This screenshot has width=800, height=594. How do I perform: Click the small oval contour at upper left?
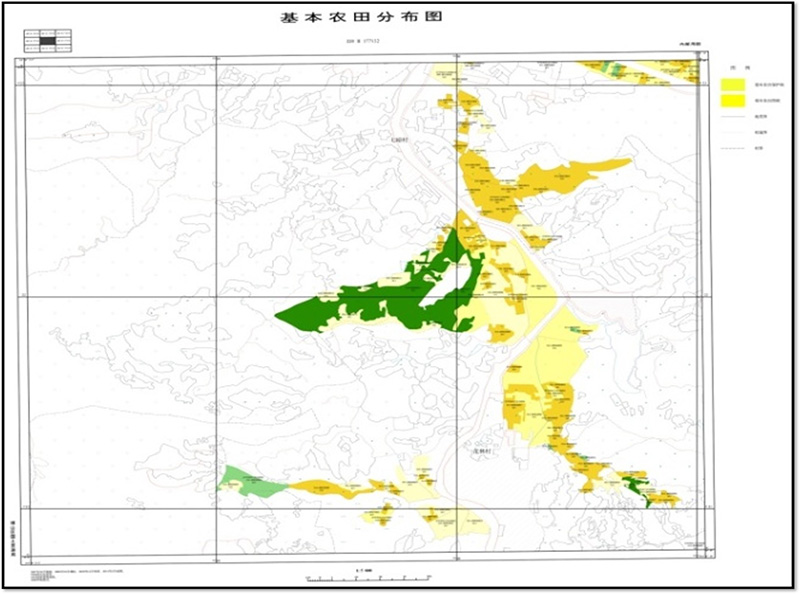coord(90,130)
